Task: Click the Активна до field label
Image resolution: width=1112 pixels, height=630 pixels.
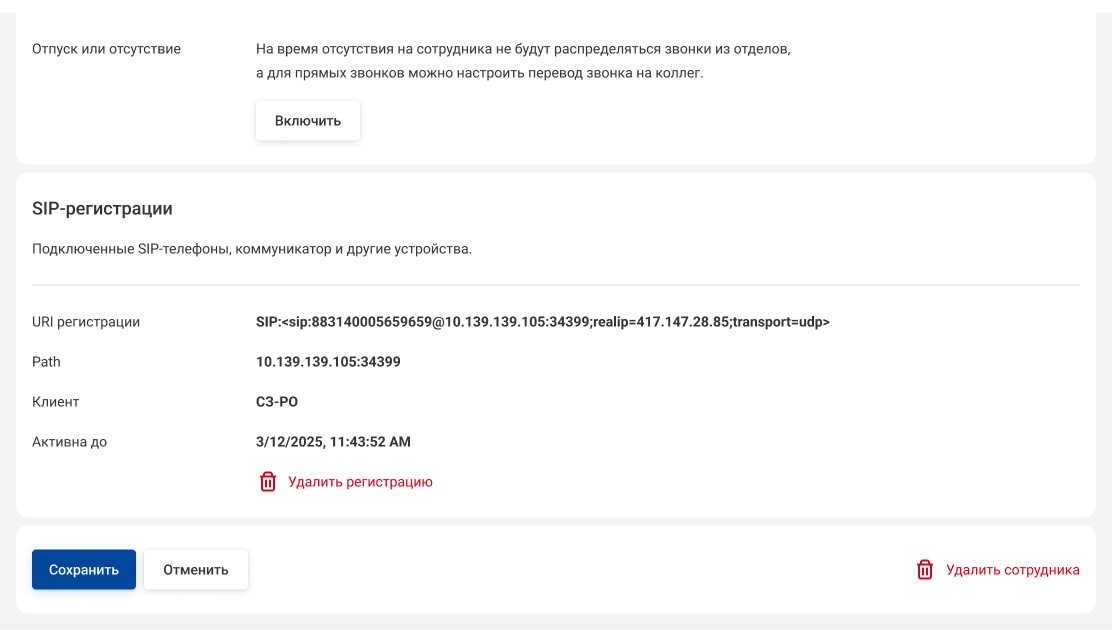Action: tap(69, 442)
